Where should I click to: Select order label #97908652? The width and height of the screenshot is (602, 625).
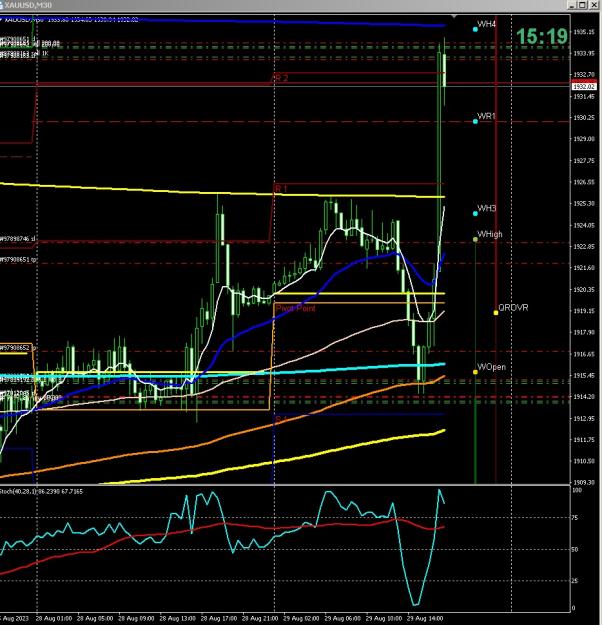[x=16, y=348]
